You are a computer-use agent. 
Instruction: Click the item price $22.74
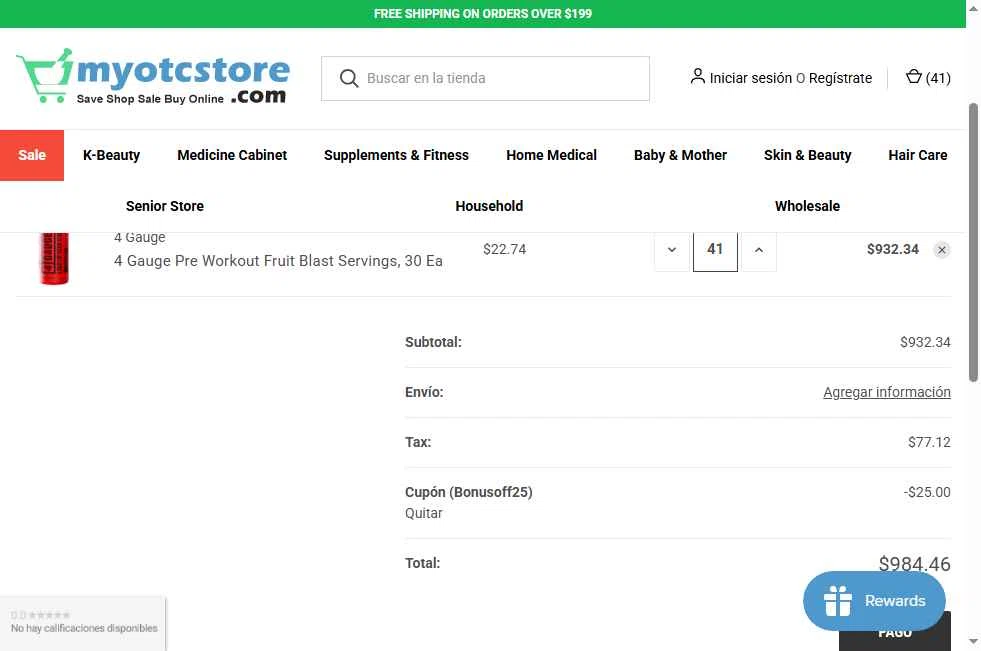coord(504,250)
